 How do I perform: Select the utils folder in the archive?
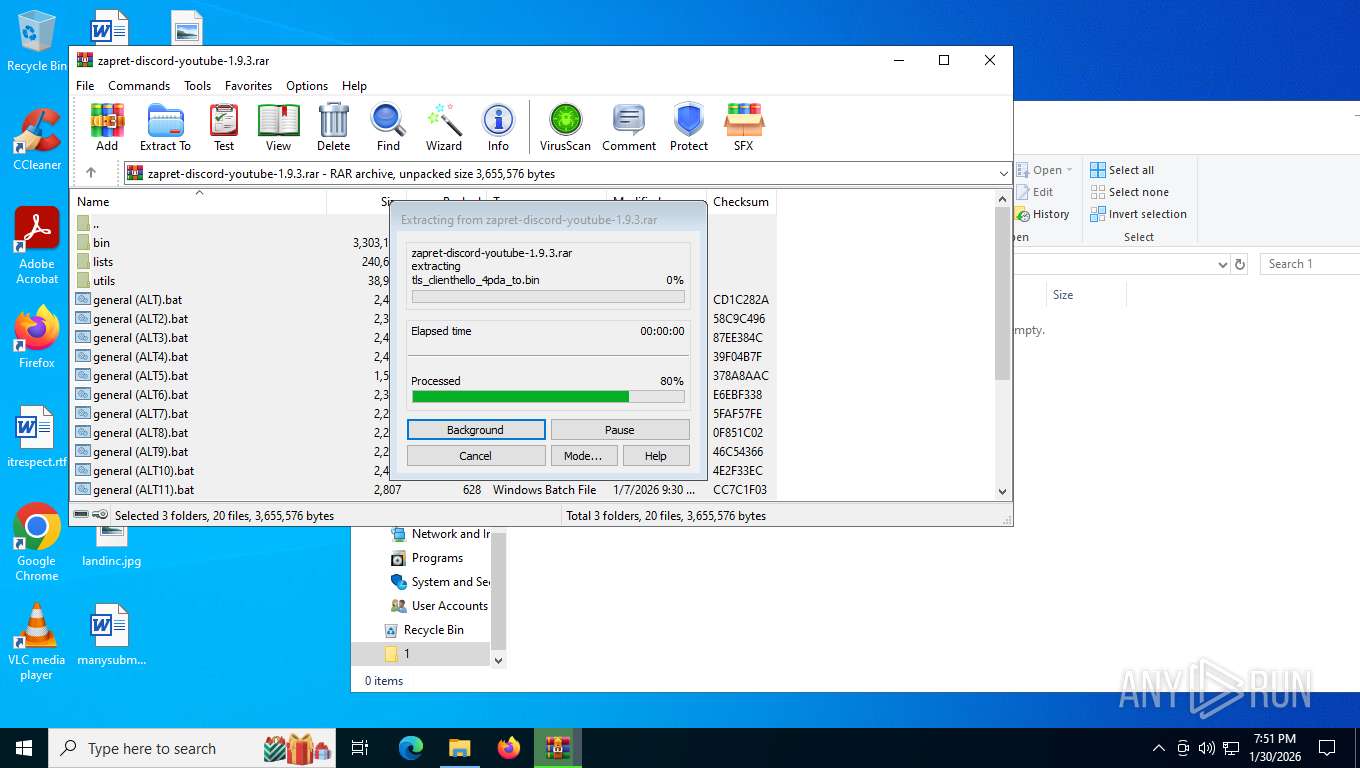coord(104,281)
